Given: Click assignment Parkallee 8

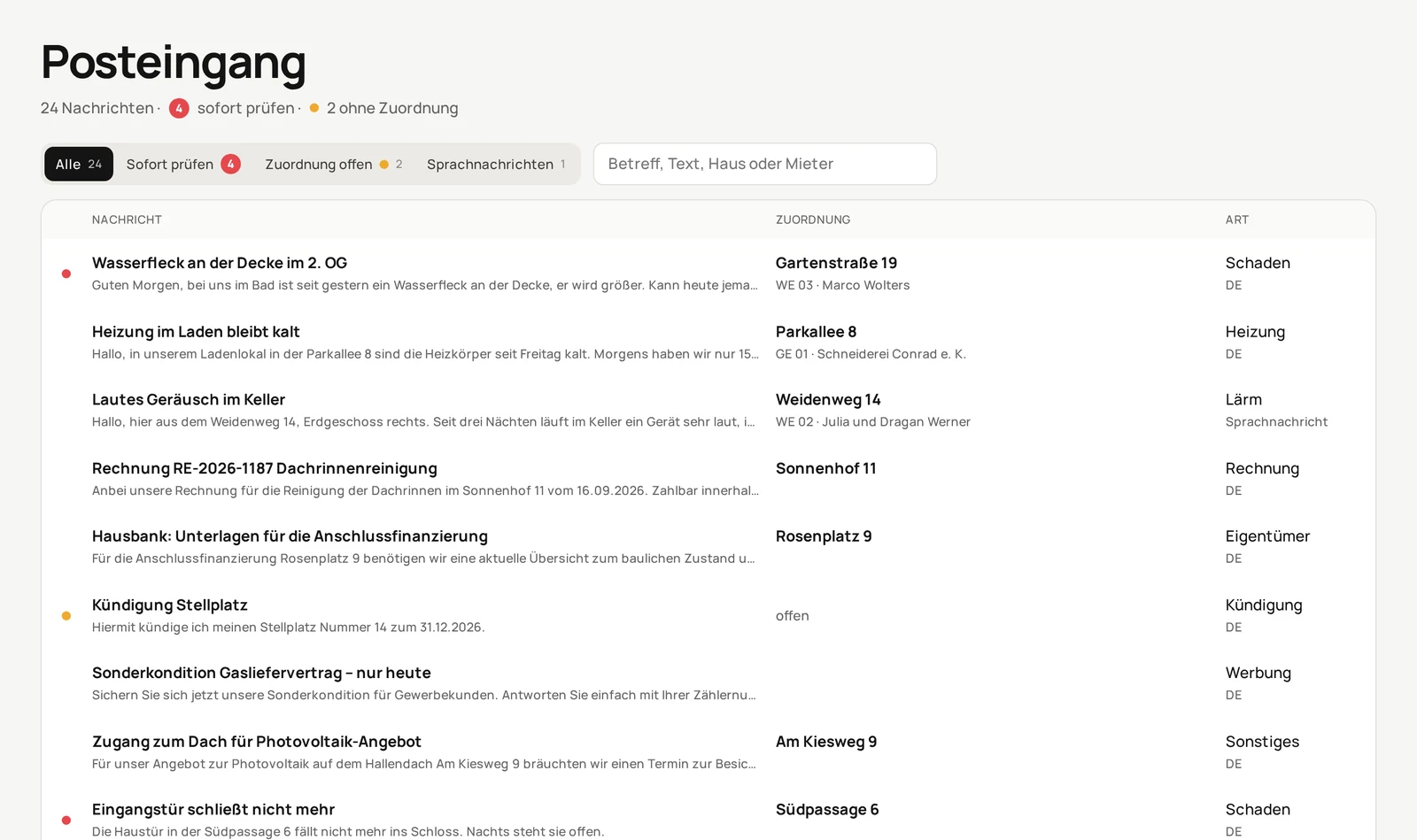Looking at the screenshot, I should pos(816,332).
